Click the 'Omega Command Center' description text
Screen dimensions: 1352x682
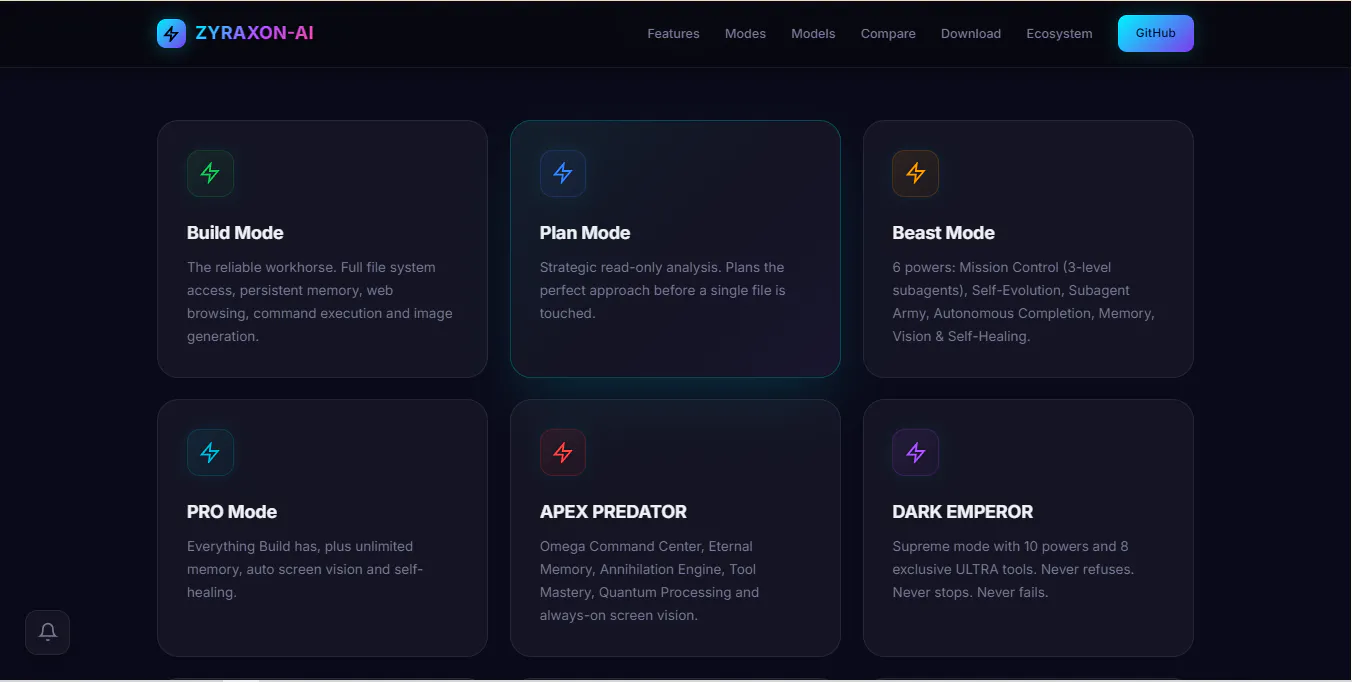(649, 581)
